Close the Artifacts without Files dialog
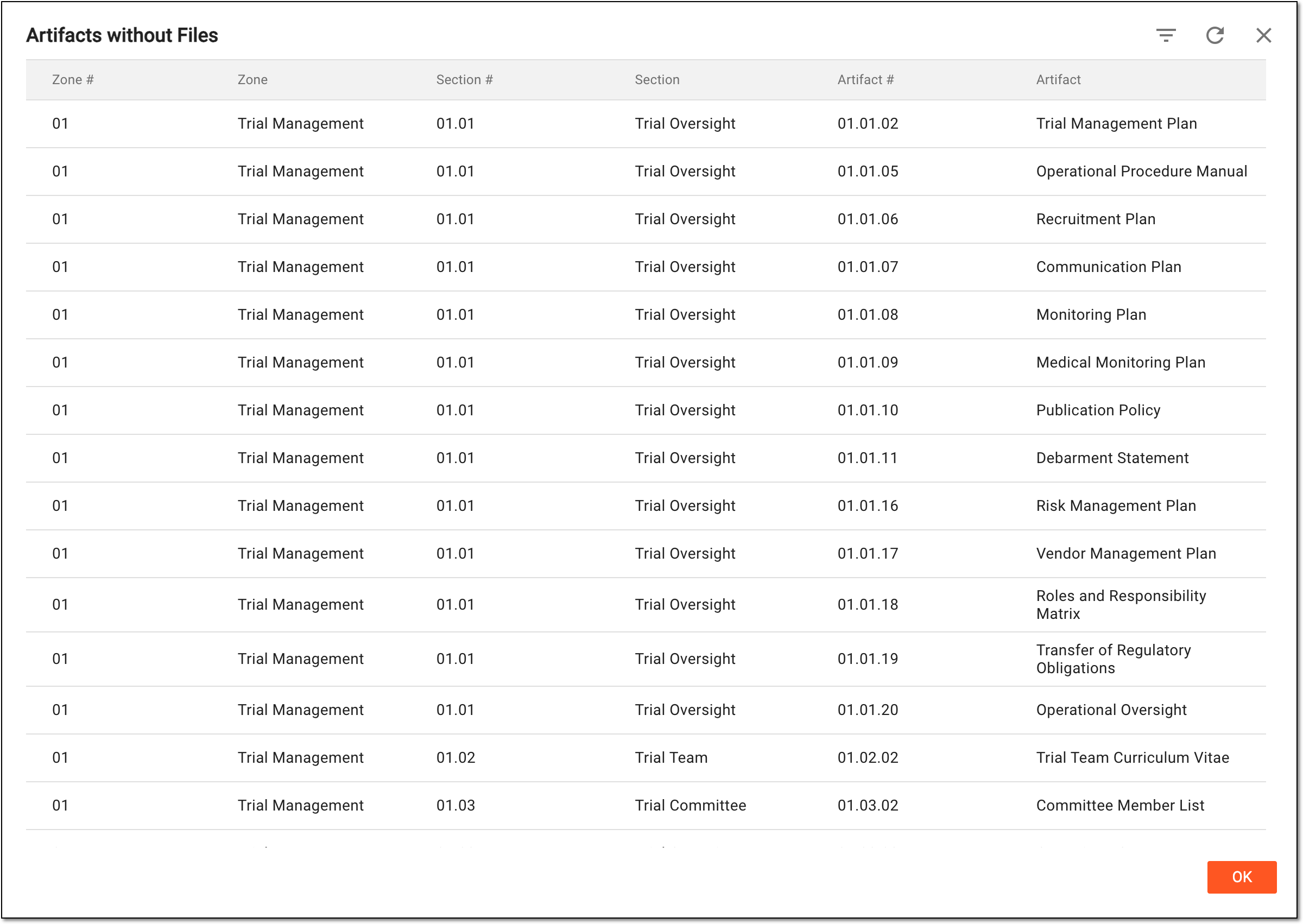Screen dimensions: 1303x924 (1264, 35)
